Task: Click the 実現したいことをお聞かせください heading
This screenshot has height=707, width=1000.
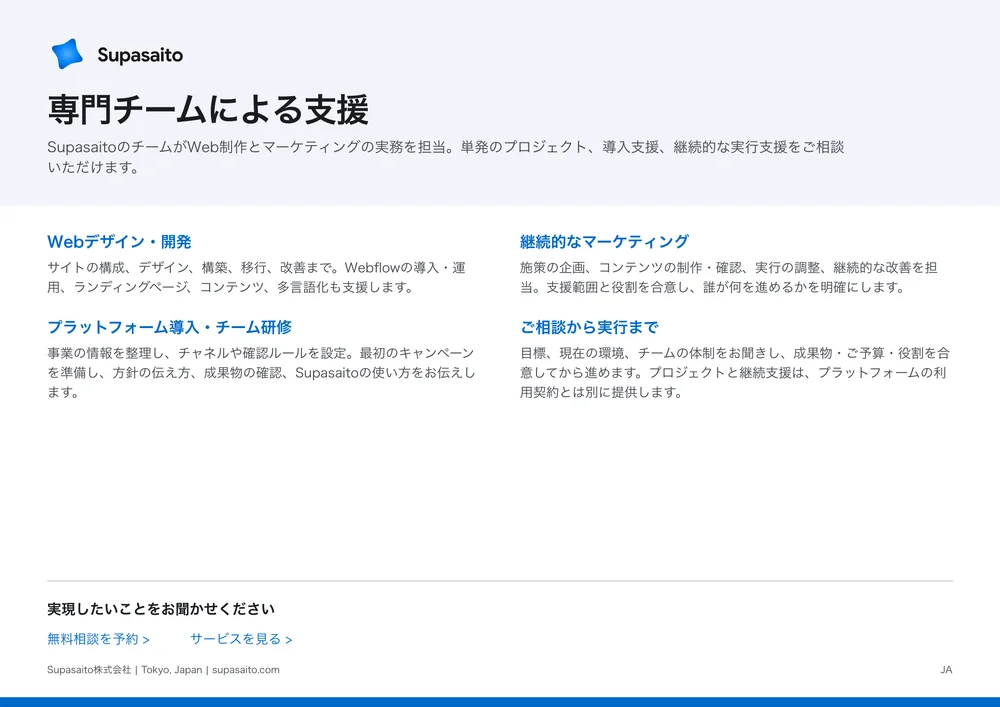Action: [161, 609]
